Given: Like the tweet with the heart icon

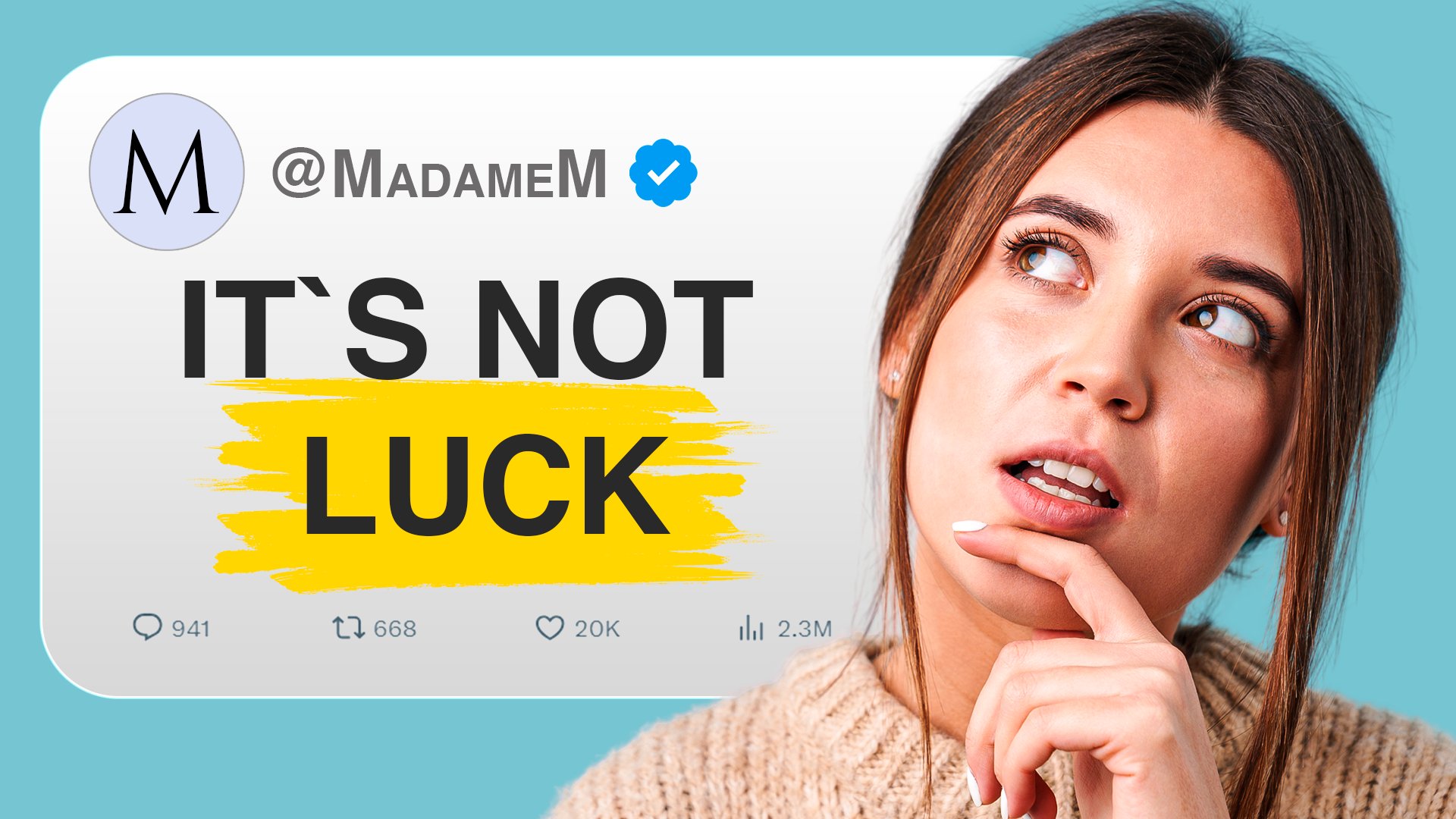Looking at the screenshot, I should (550, 628).
